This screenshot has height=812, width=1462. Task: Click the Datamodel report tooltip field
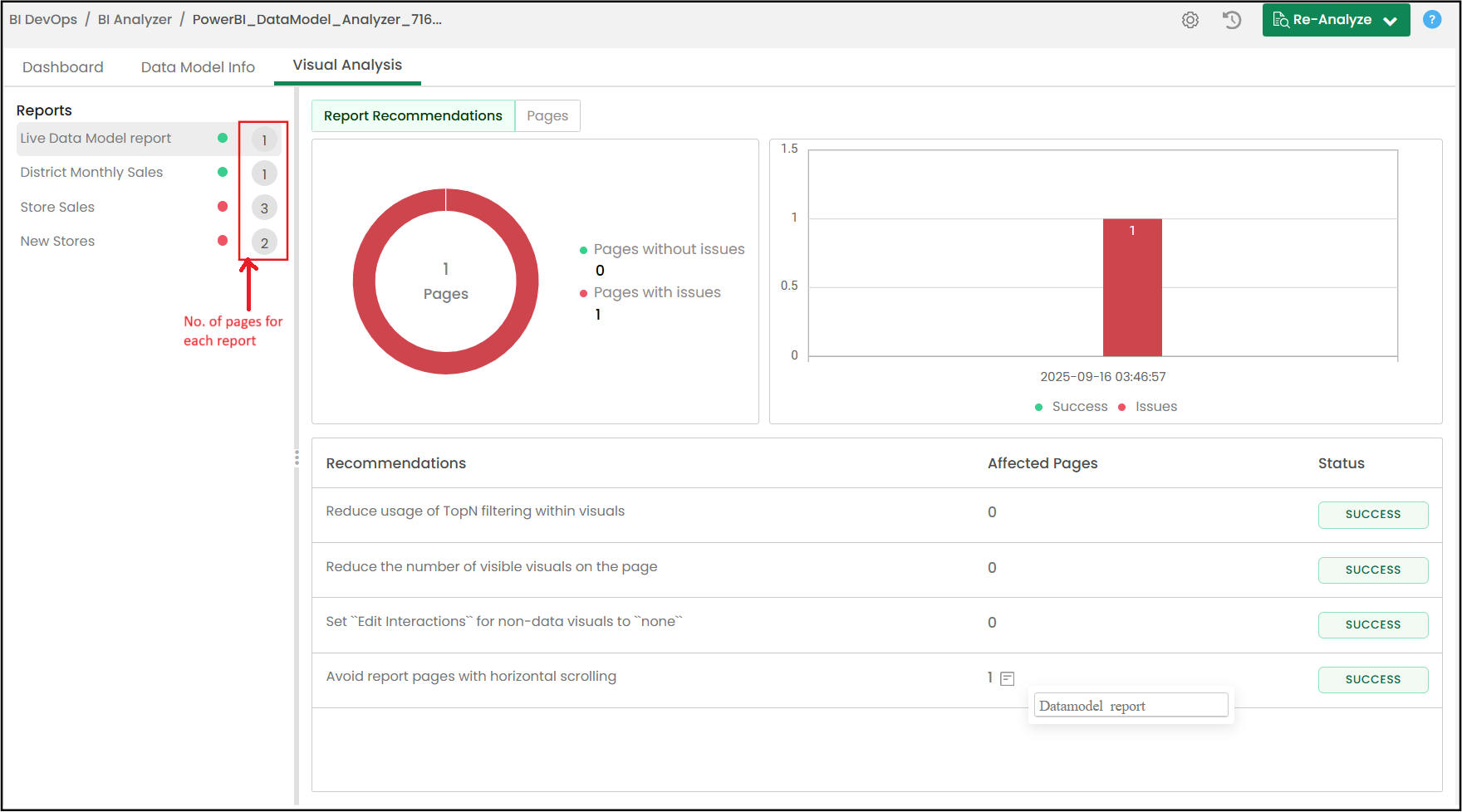1131,706
